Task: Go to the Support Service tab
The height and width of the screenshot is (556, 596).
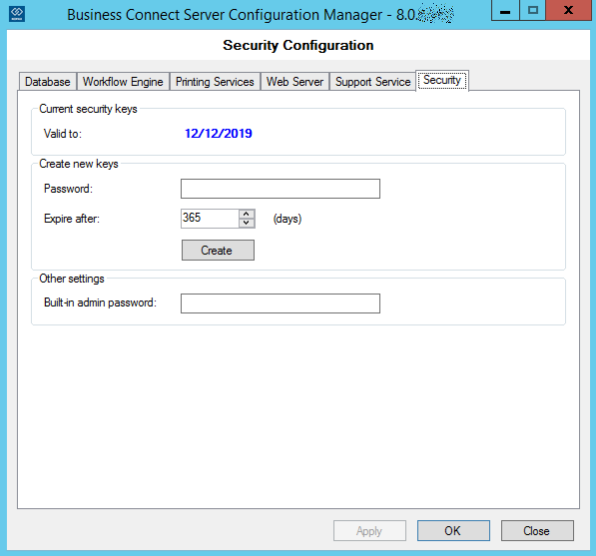Action: click(x=372, y=82)
